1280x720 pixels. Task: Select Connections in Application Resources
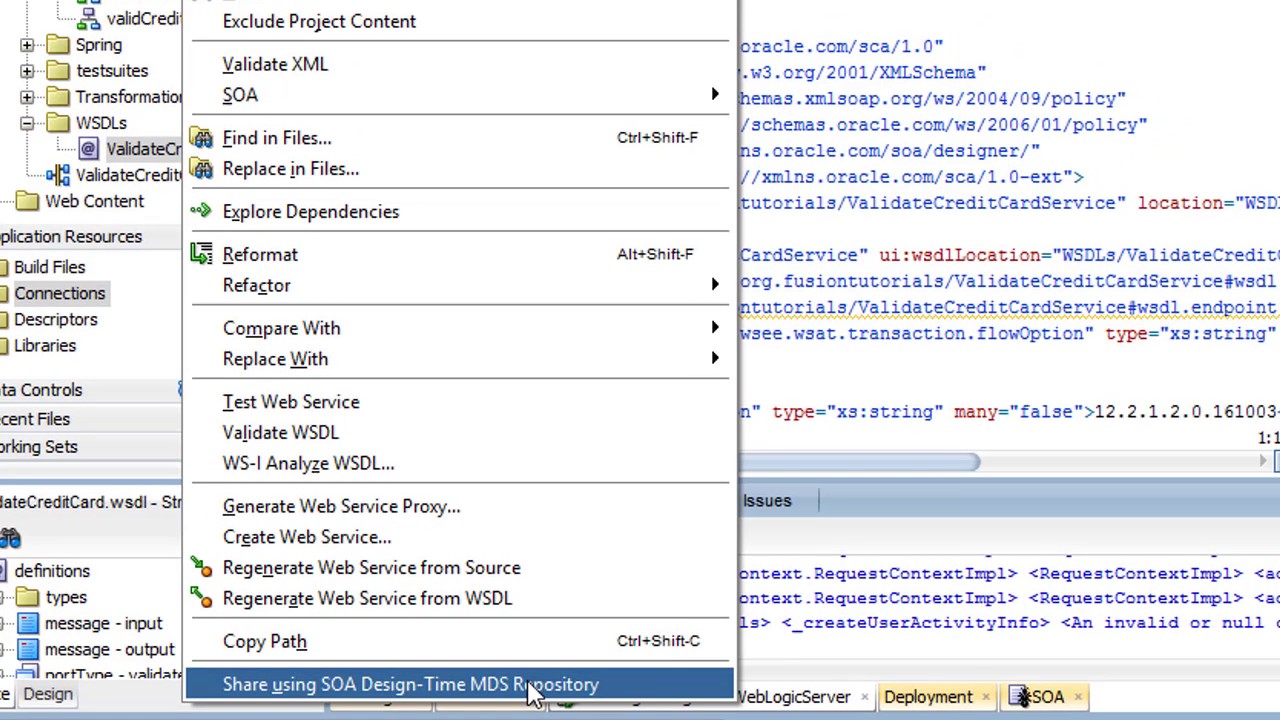59,293
